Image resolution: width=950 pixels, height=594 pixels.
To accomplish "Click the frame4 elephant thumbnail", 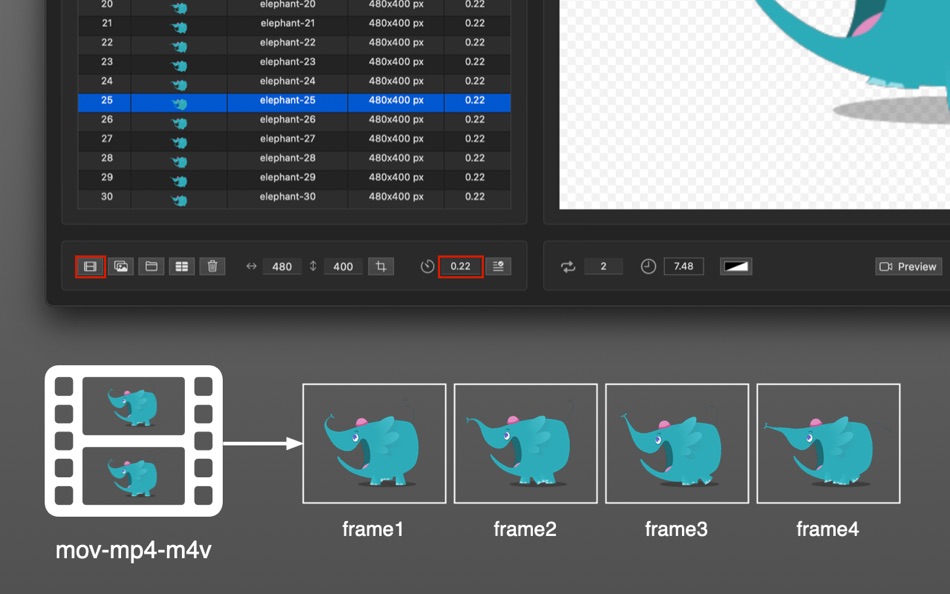I will [829, 444].
